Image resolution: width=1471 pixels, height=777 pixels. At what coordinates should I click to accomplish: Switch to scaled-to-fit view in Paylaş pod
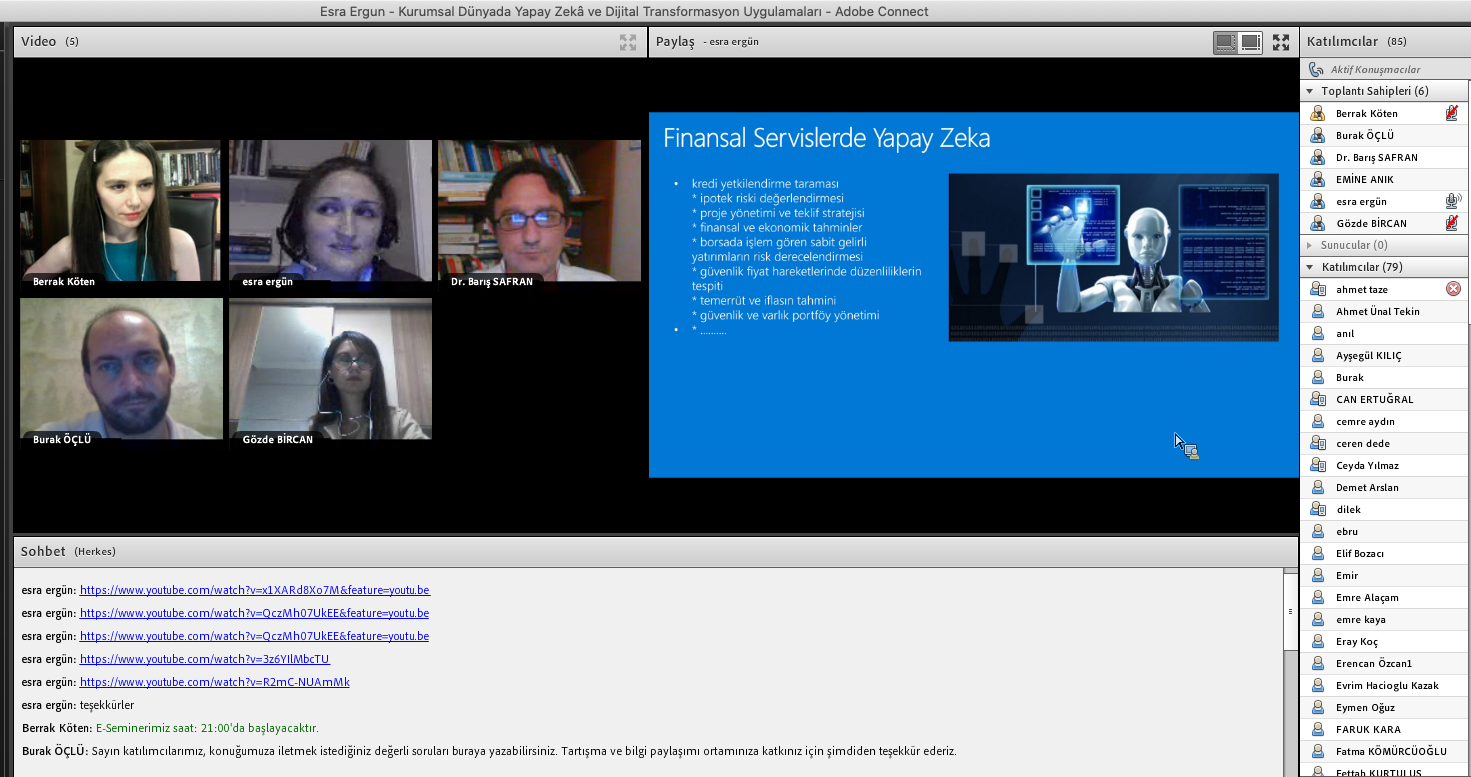[x=1225, y=42]
